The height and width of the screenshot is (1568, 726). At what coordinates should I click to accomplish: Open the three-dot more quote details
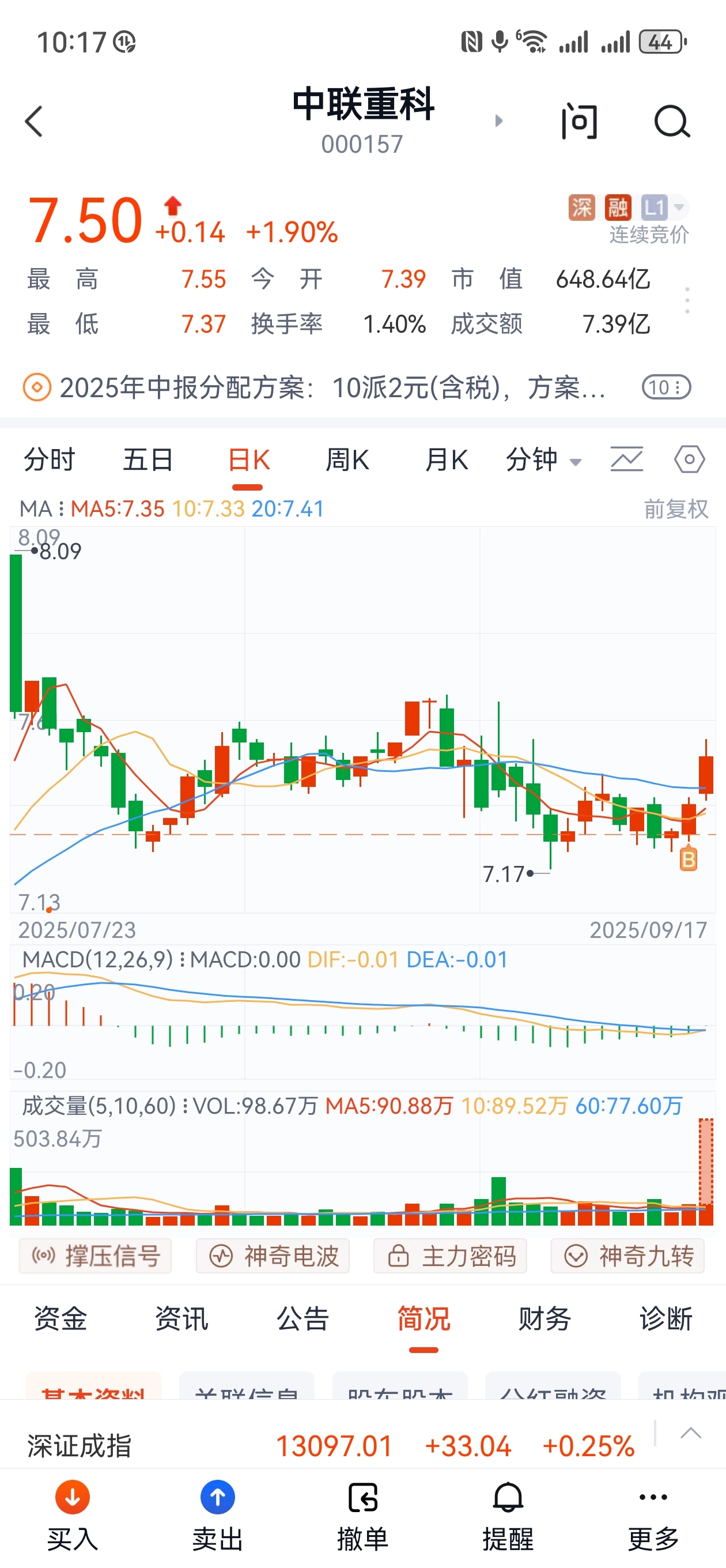[x=687, y=301]
